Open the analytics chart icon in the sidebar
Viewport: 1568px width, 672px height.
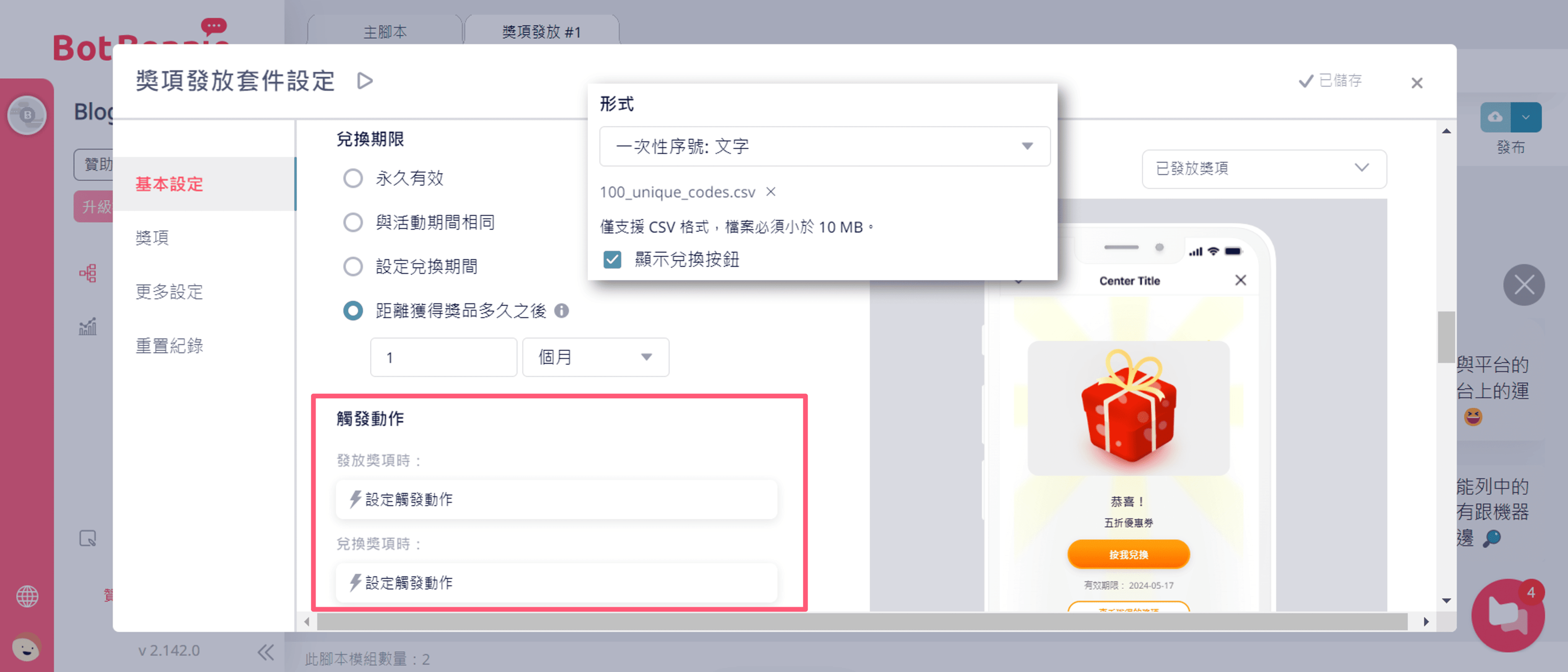pyautogui.click(x=88, y=327)
